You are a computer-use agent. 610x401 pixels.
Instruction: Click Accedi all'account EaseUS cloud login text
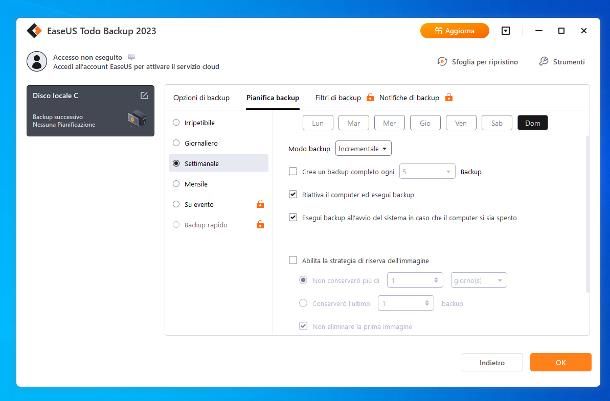pyautogui.click(x=136, y=67)
